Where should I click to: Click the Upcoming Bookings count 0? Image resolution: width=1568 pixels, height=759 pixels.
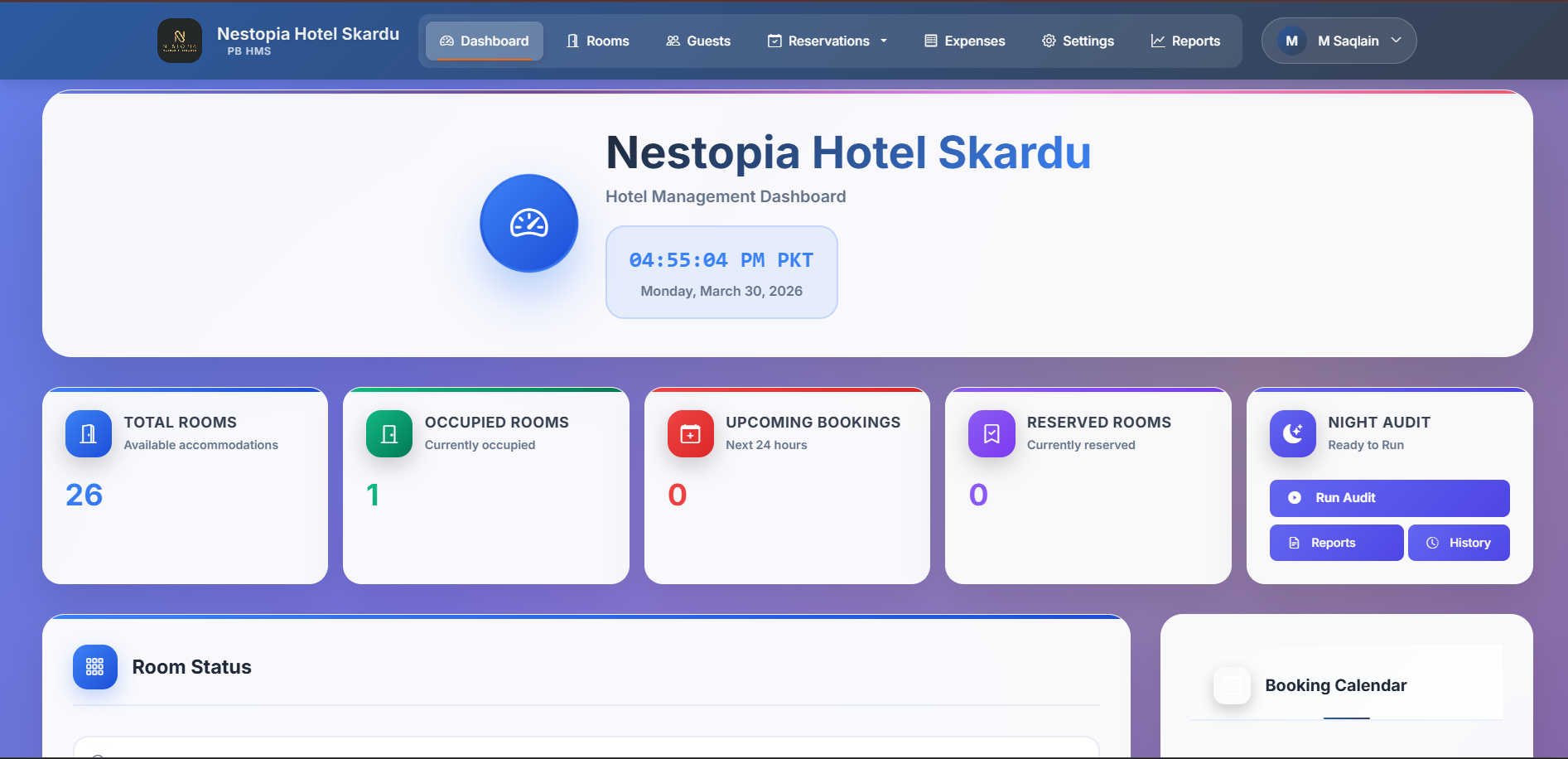[x=678, y=495]
